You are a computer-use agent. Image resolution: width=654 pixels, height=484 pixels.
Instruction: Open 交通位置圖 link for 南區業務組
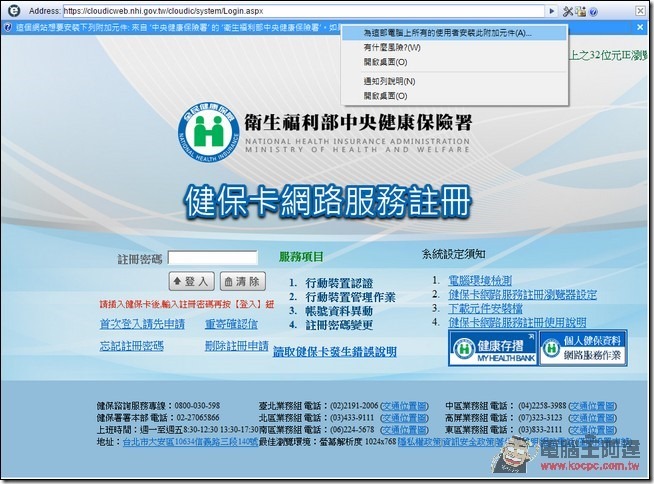404,429
